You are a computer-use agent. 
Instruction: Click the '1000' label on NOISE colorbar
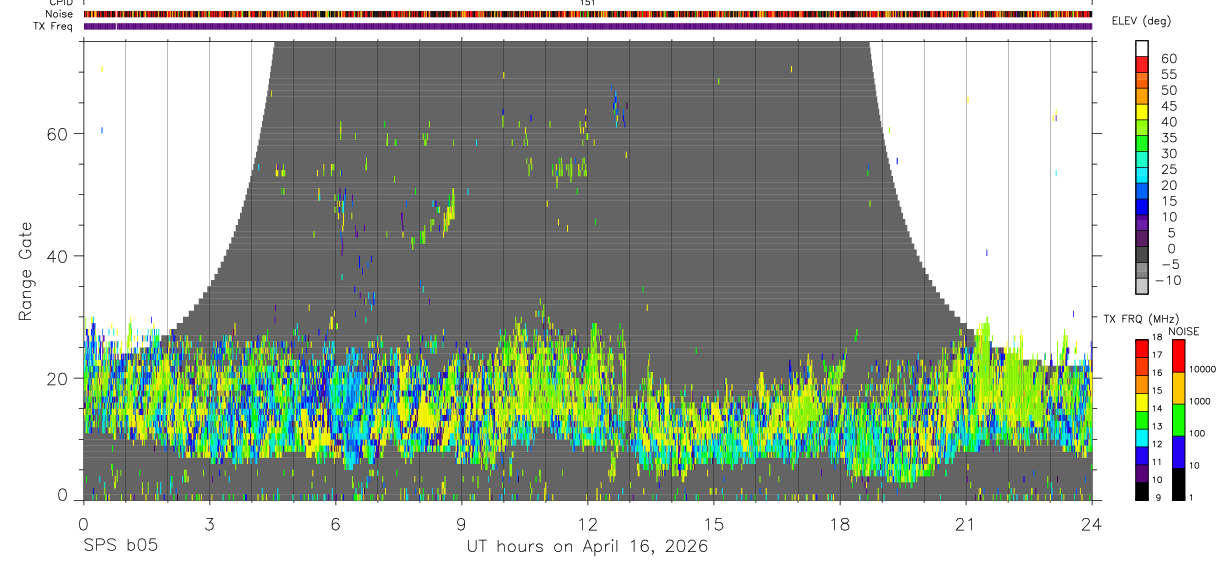click(1200, 402)
